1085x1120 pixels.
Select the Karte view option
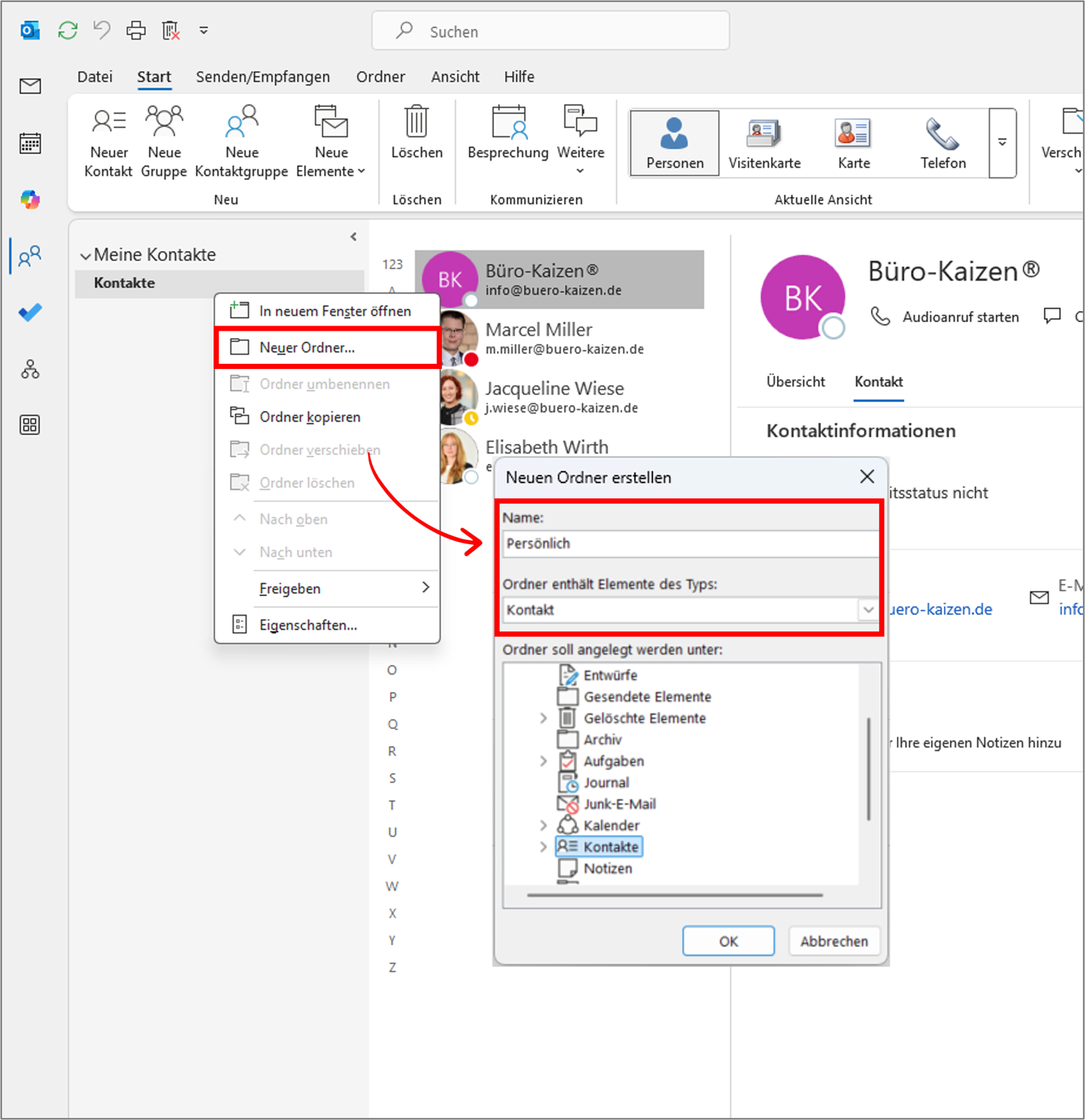(854, 143)
